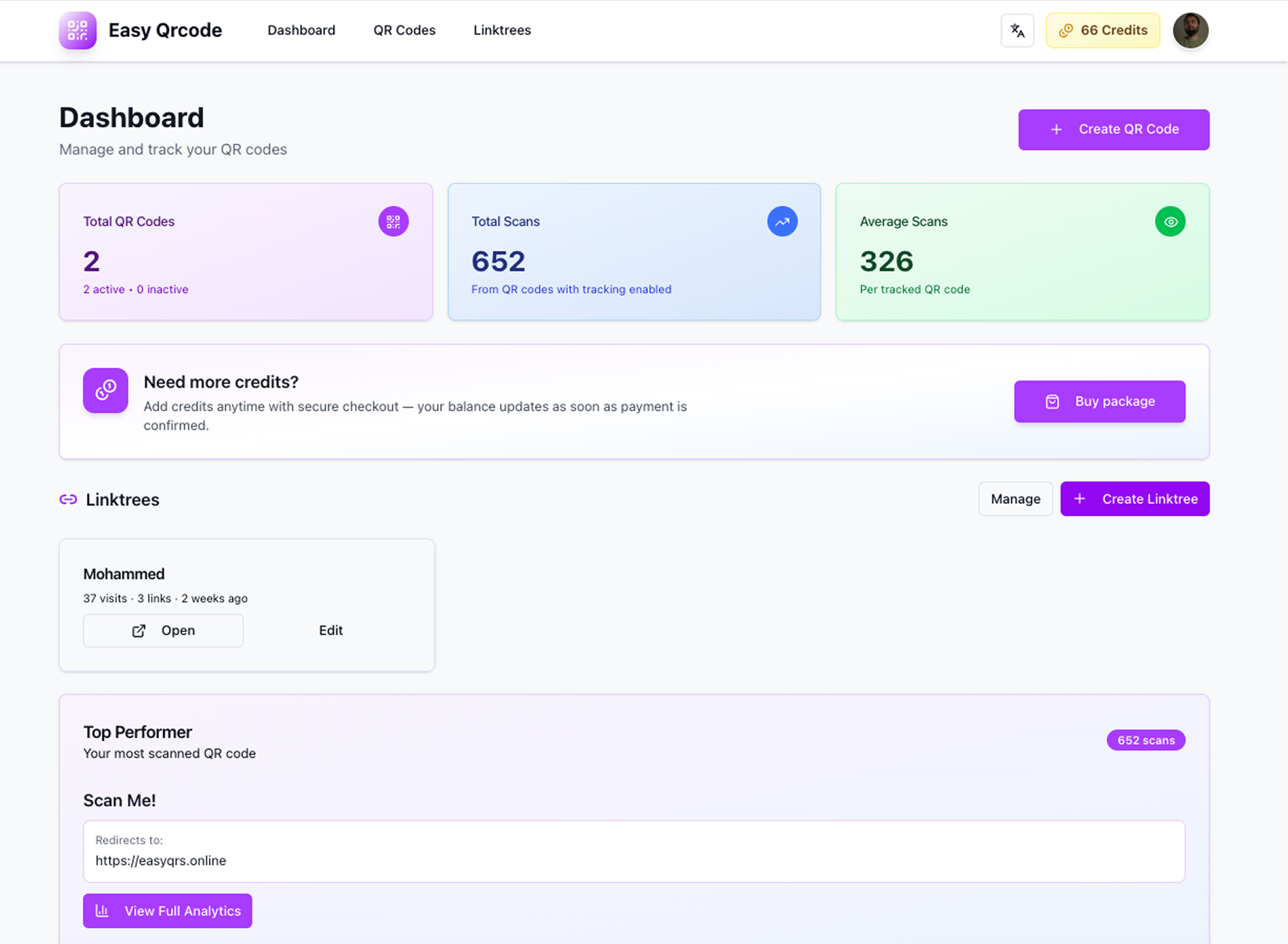Click the https://easyqrs.online text
This screenshot has height=944, width=1288.
[x=160, y=861]
